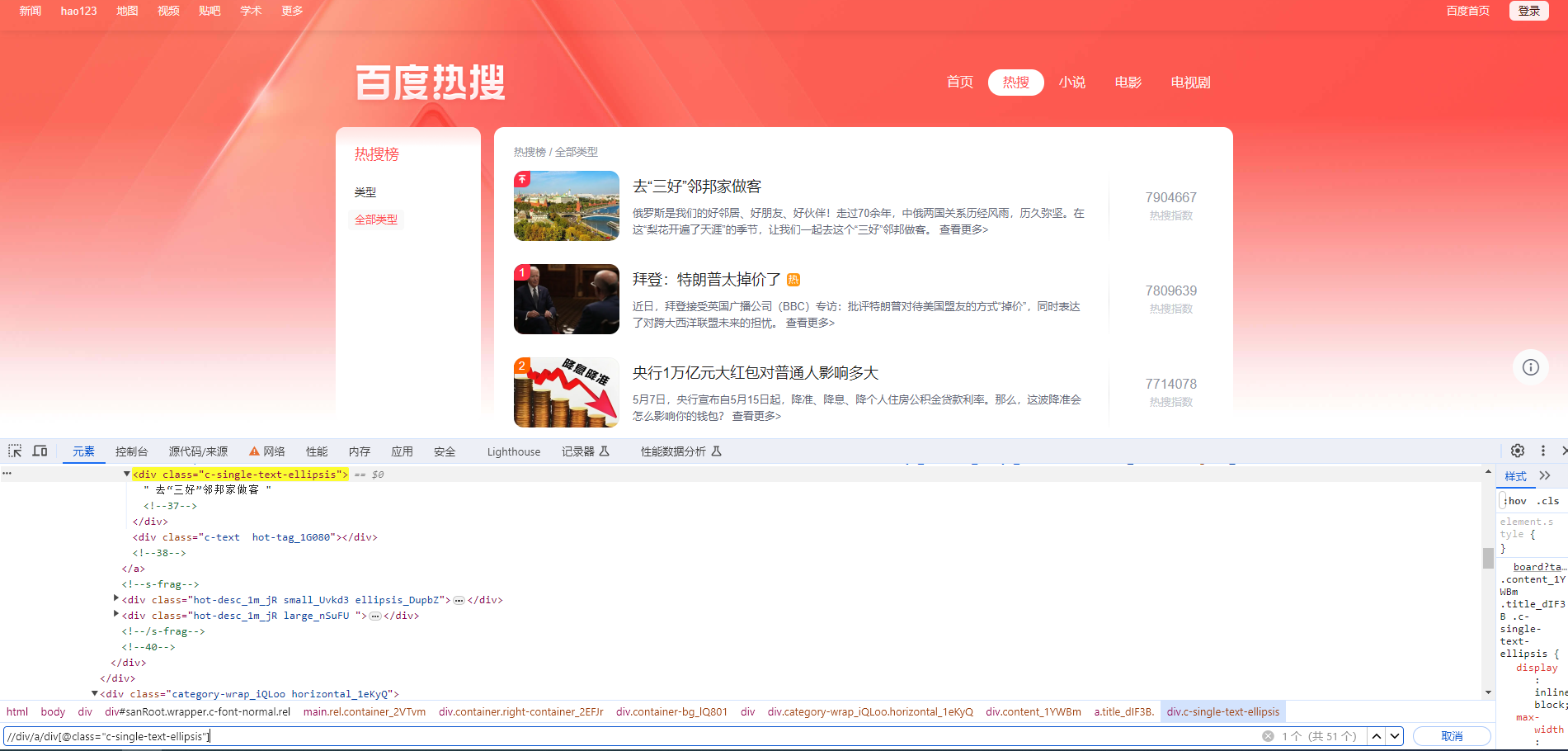Go to 百度首页 link
Image resolution: width=1568 pixels, height=751 pixels.
(1468, 11)
